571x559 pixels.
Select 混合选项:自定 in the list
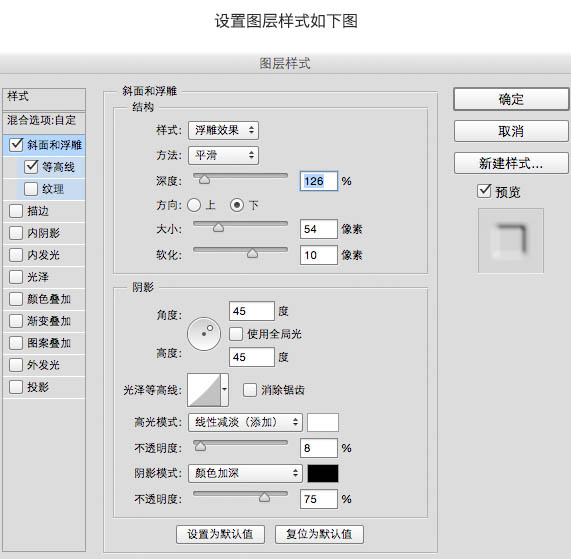click(x=41, y=120)
